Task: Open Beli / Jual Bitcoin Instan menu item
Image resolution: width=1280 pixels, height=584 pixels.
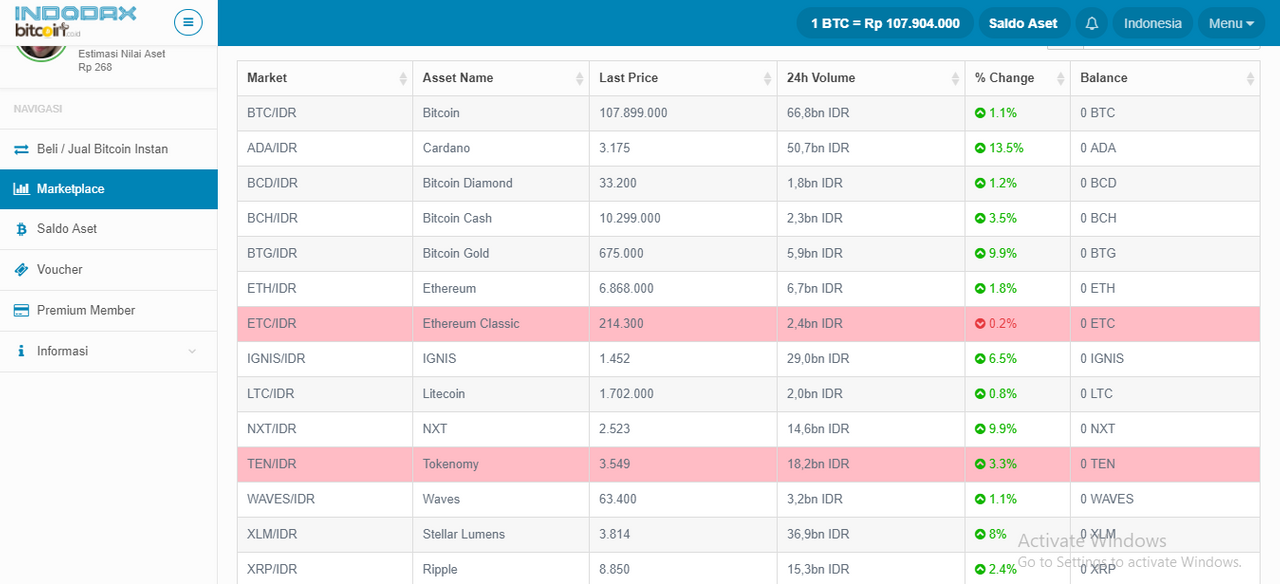Action: click(x=108, y=149)
